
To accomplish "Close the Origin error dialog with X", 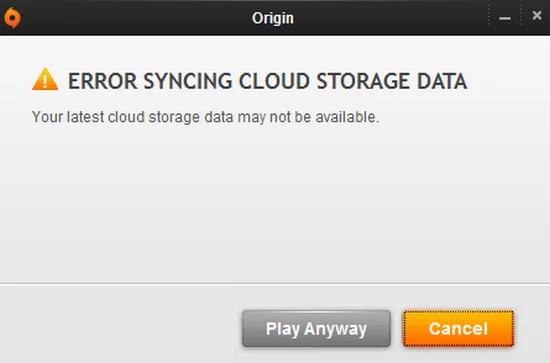I will coord(537,15).
